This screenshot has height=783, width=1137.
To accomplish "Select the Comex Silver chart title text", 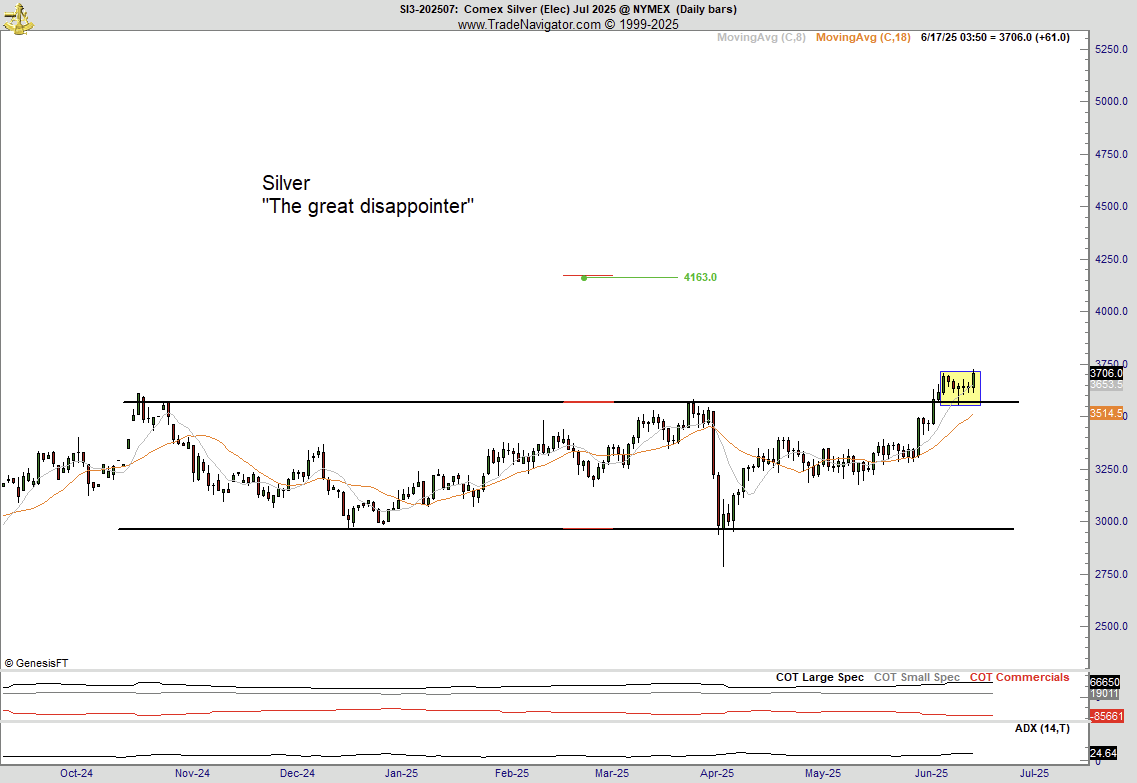I will pyautogui.click(x=568, y=9).
